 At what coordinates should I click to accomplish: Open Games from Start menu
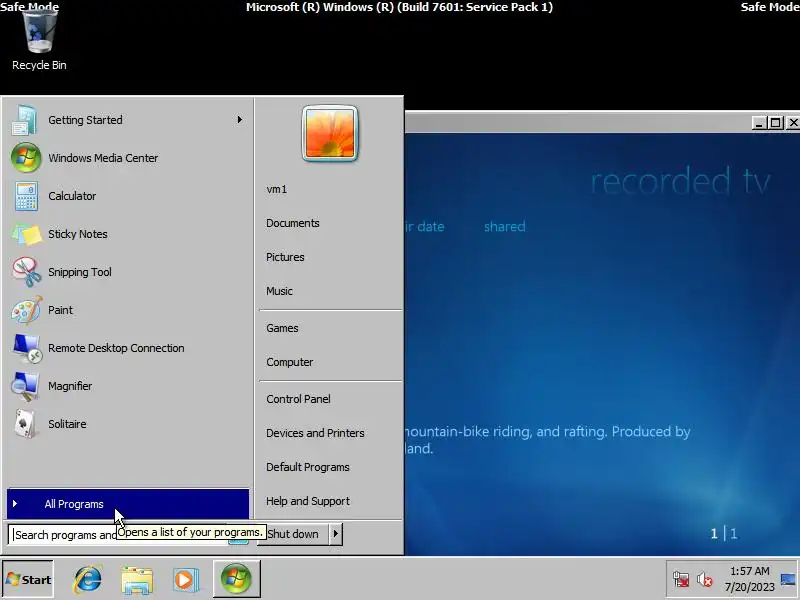tap(282, 328)
